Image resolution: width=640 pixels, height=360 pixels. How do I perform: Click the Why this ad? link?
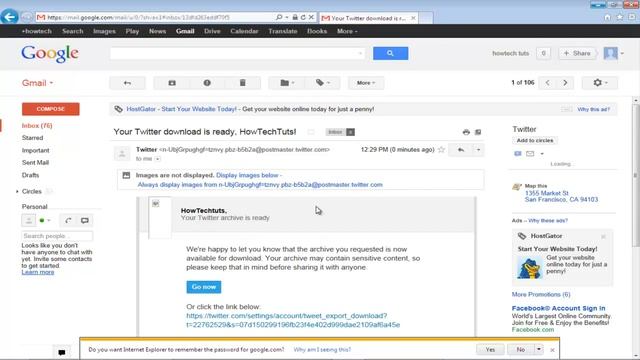click(x=593, y=109)
